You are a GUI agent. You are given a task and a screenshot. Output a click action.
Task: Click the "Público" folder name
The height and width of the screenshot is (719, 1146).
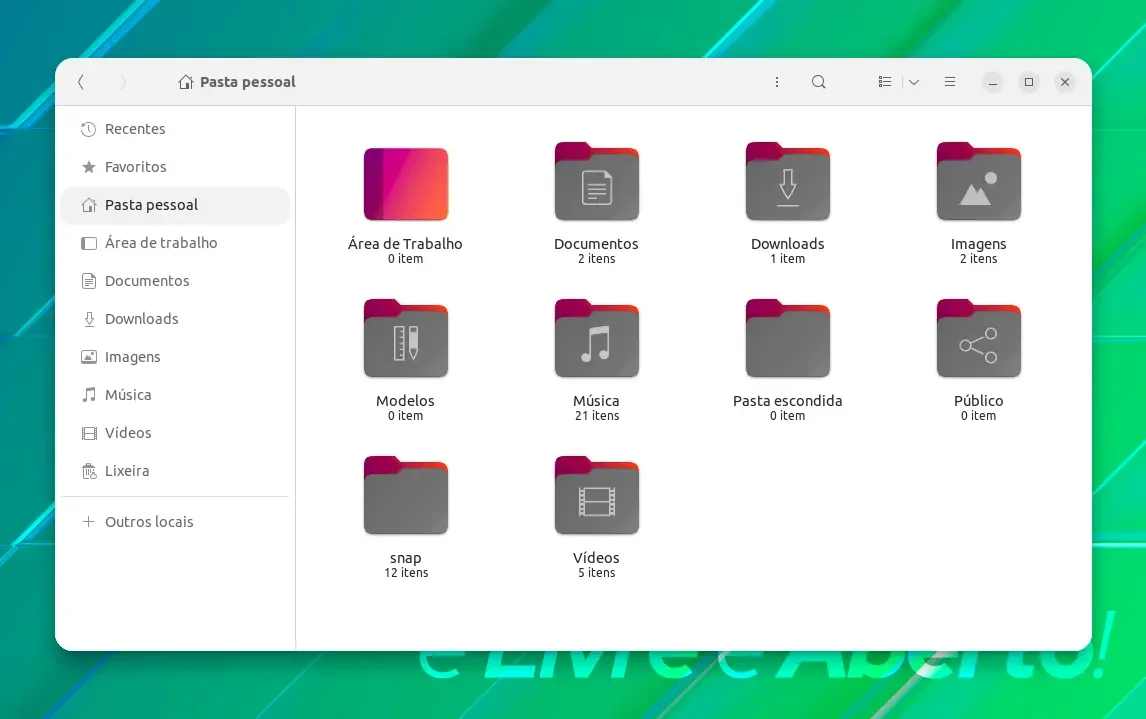coord(979,400)
